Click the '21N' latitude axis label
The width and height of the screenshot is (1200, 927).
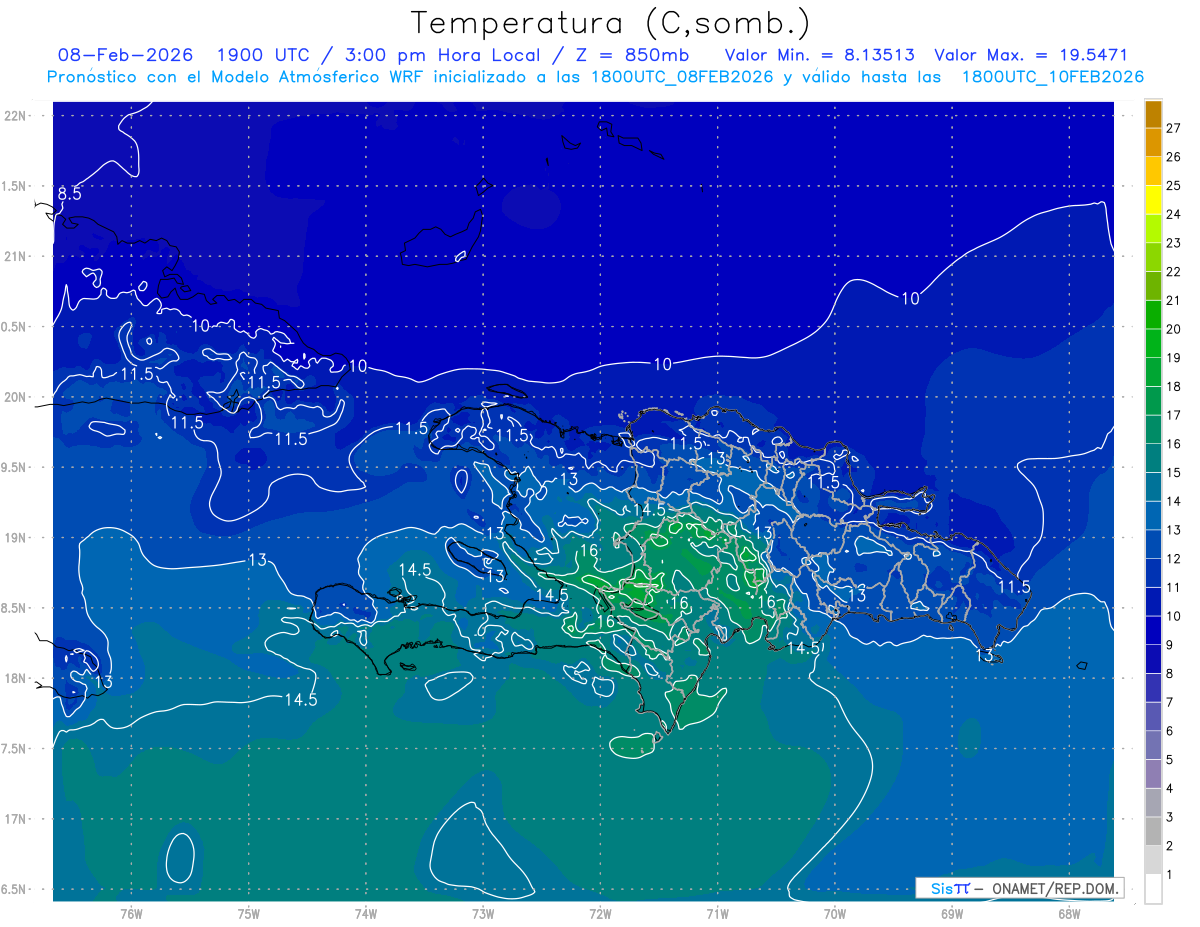pyautogui.click(x=16, y=256)
